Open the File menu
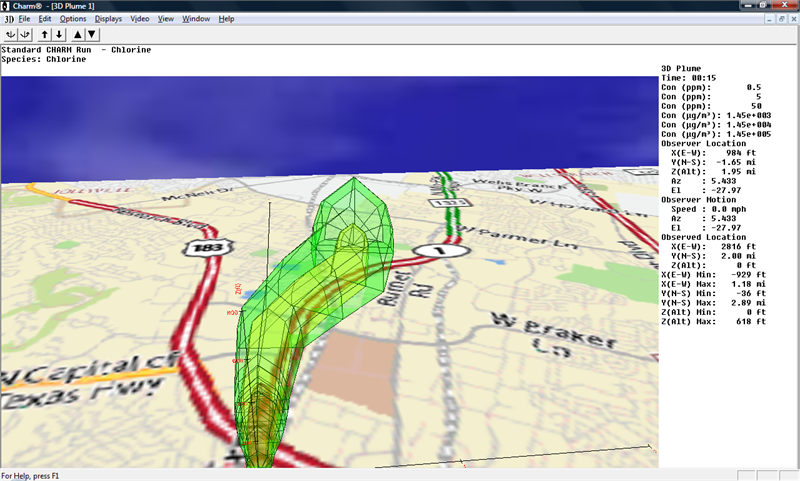Screen dimensions: 800x481 pyautogui.click(x=25, y=19)
